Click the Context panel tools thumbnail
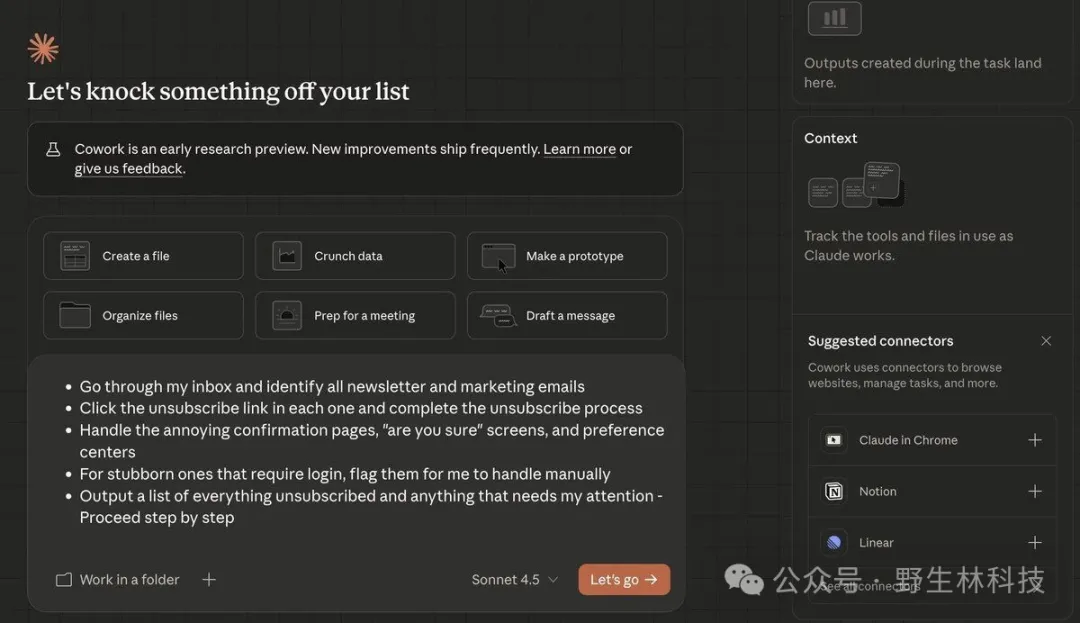 (x=855, y=185)
